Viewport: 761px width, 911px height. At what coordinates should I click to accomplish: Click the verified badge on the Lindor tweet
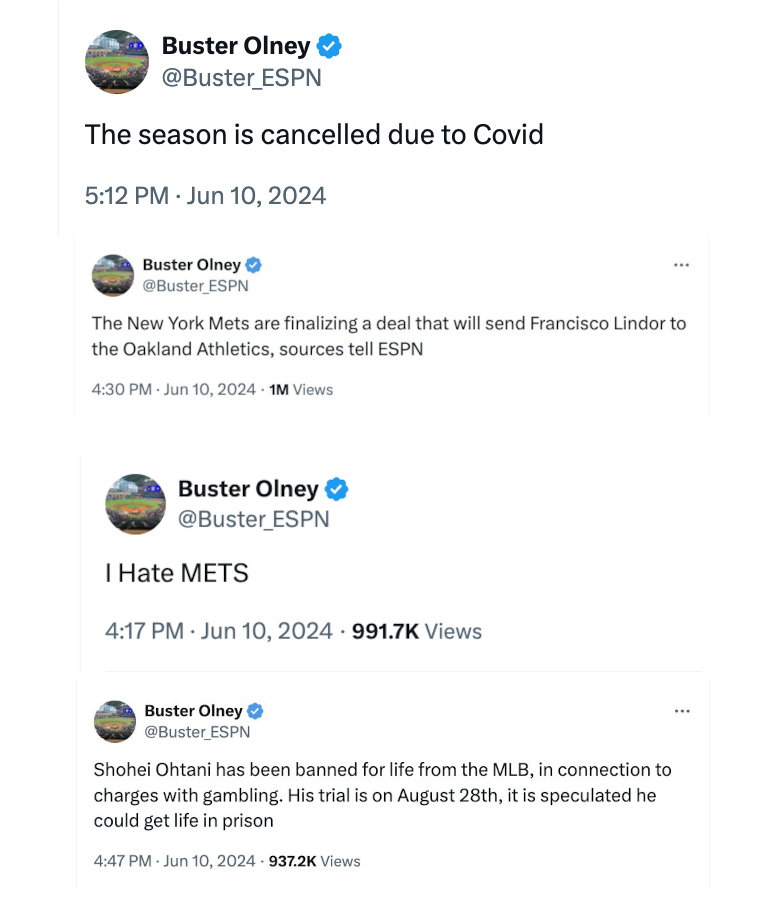coord(253,265)
